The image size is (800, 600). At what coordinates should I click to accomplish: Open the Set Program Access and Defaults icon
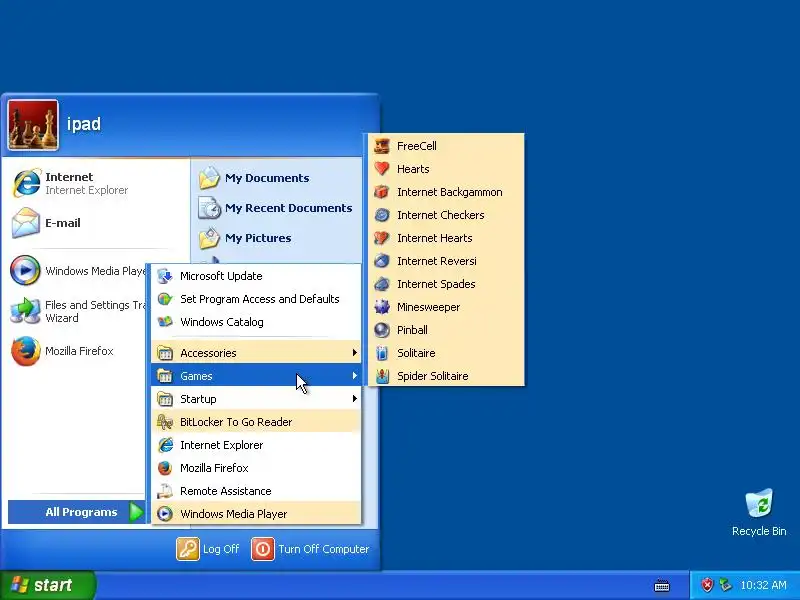165,299
